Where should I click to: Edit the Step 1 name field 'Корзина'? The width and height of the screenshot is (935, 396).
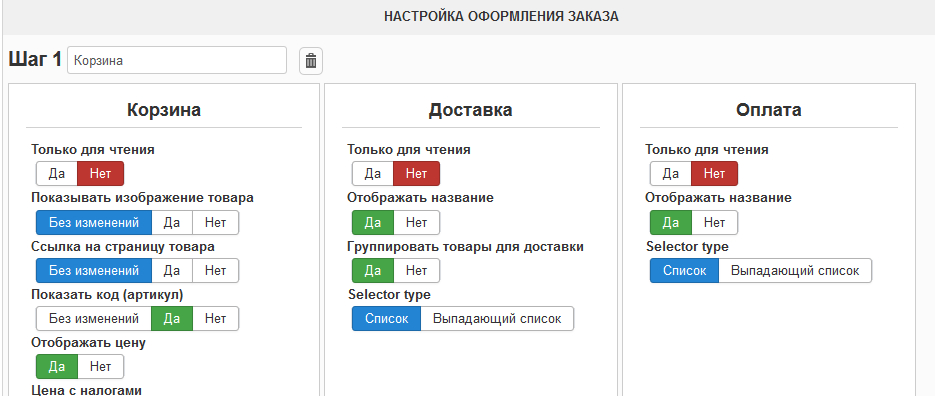177,60
